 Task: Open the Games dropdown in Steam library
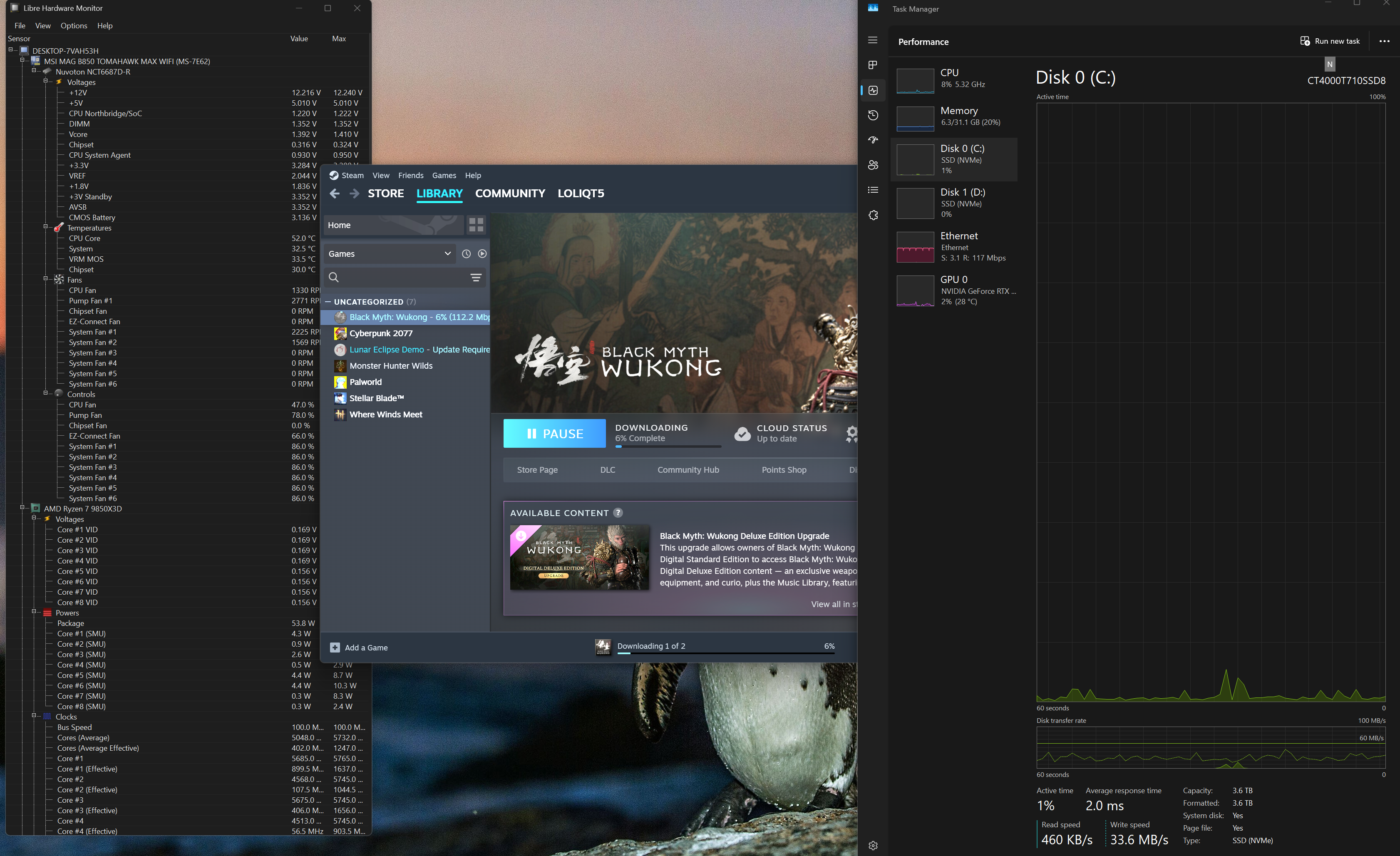pyautogui.click(x=390, y=254)
